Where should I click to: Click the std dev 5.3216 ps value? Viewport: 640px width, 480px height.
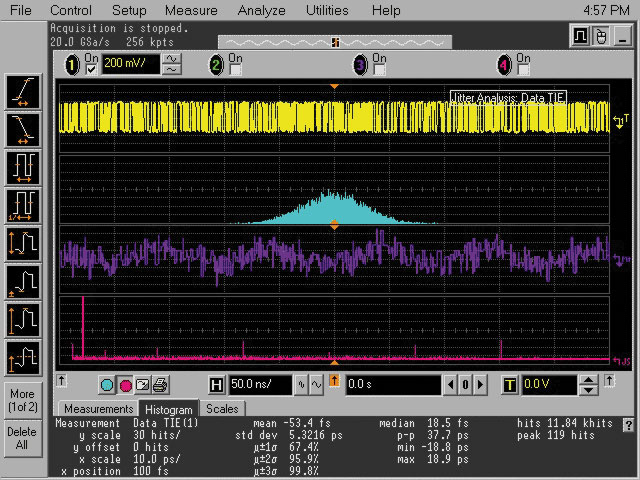316,435
